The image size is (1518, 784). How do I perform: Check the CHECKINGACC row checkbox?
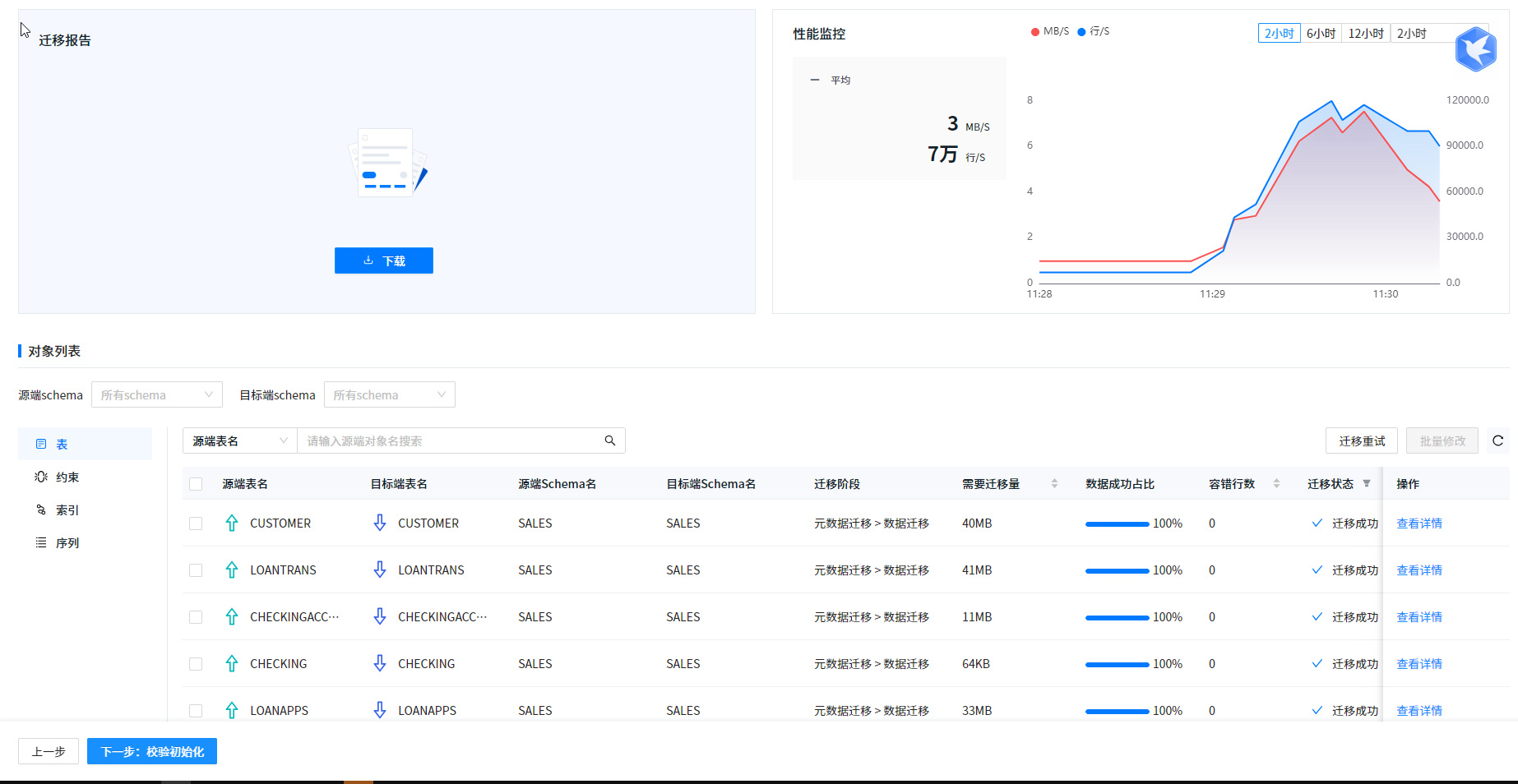(196, 617)
